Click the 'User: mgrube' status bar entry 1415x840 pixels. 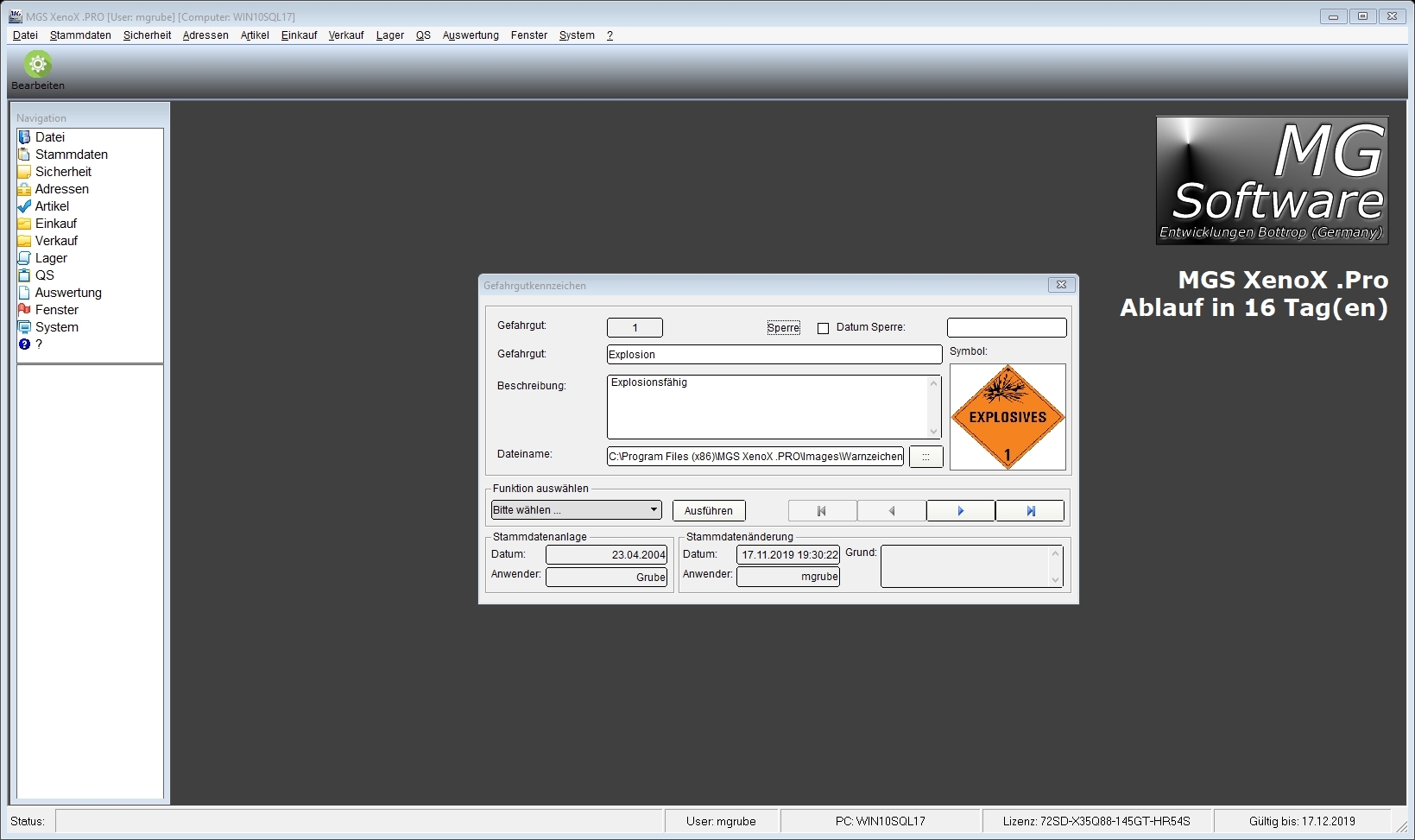(722, 822)
